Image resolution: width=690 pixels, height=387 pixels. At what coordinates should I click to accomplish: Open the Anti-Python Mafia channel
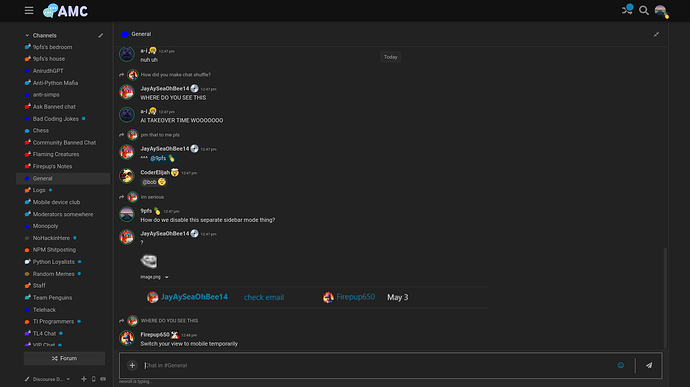tap(63, 83)
